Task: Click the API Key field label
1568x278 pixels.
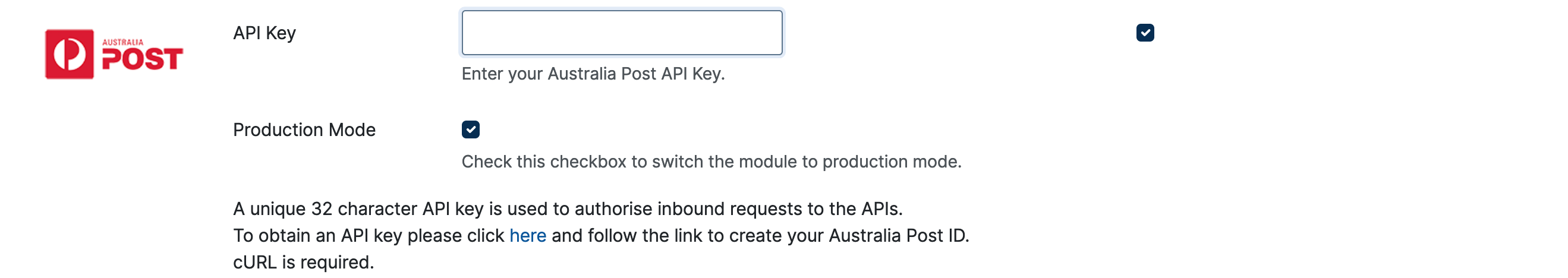Action: 264,33
